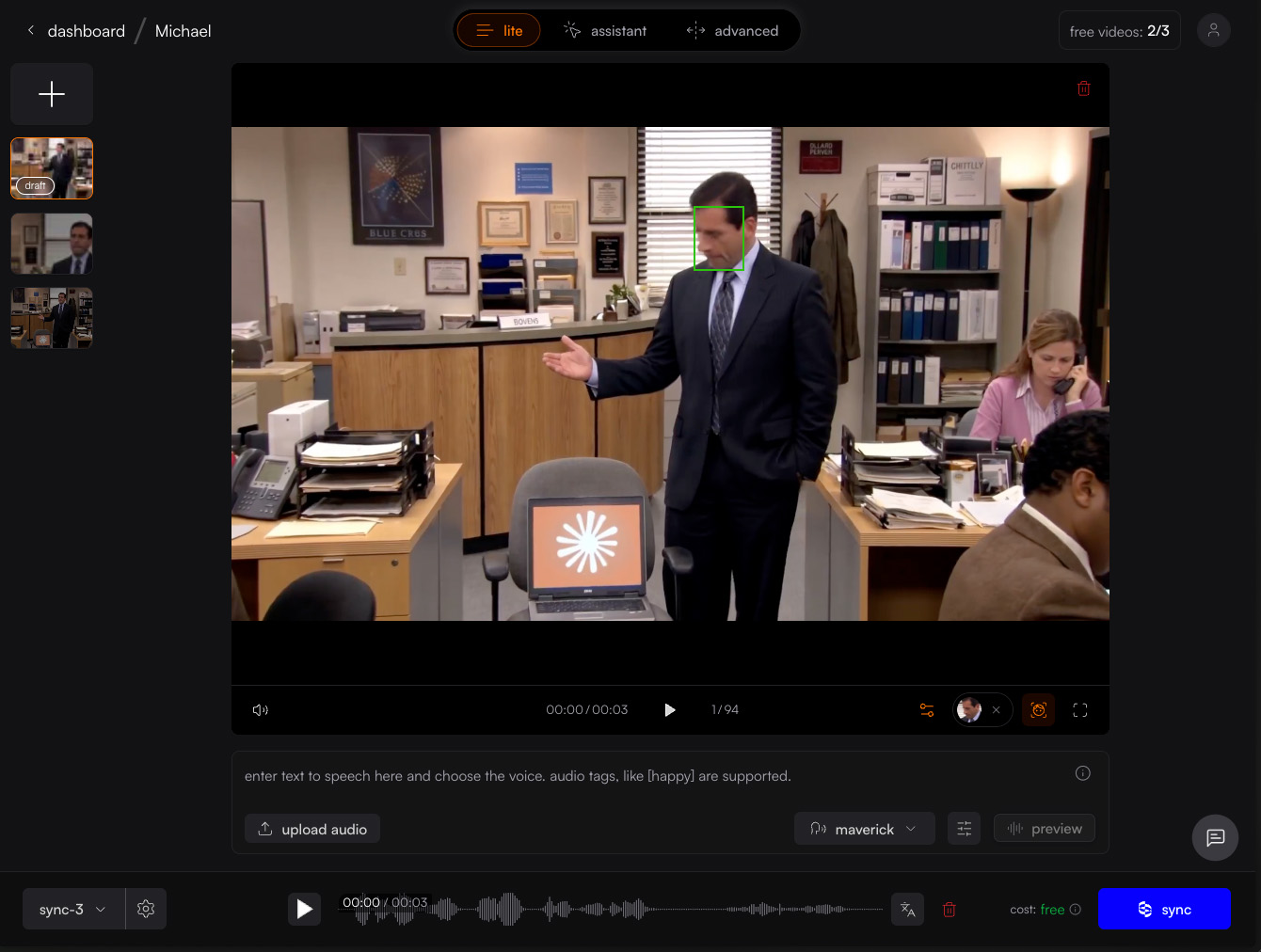Show cost info icon next to free
Image resolution: width=1261 pixels, height=952 pixels.
[x=1076, y=910]
